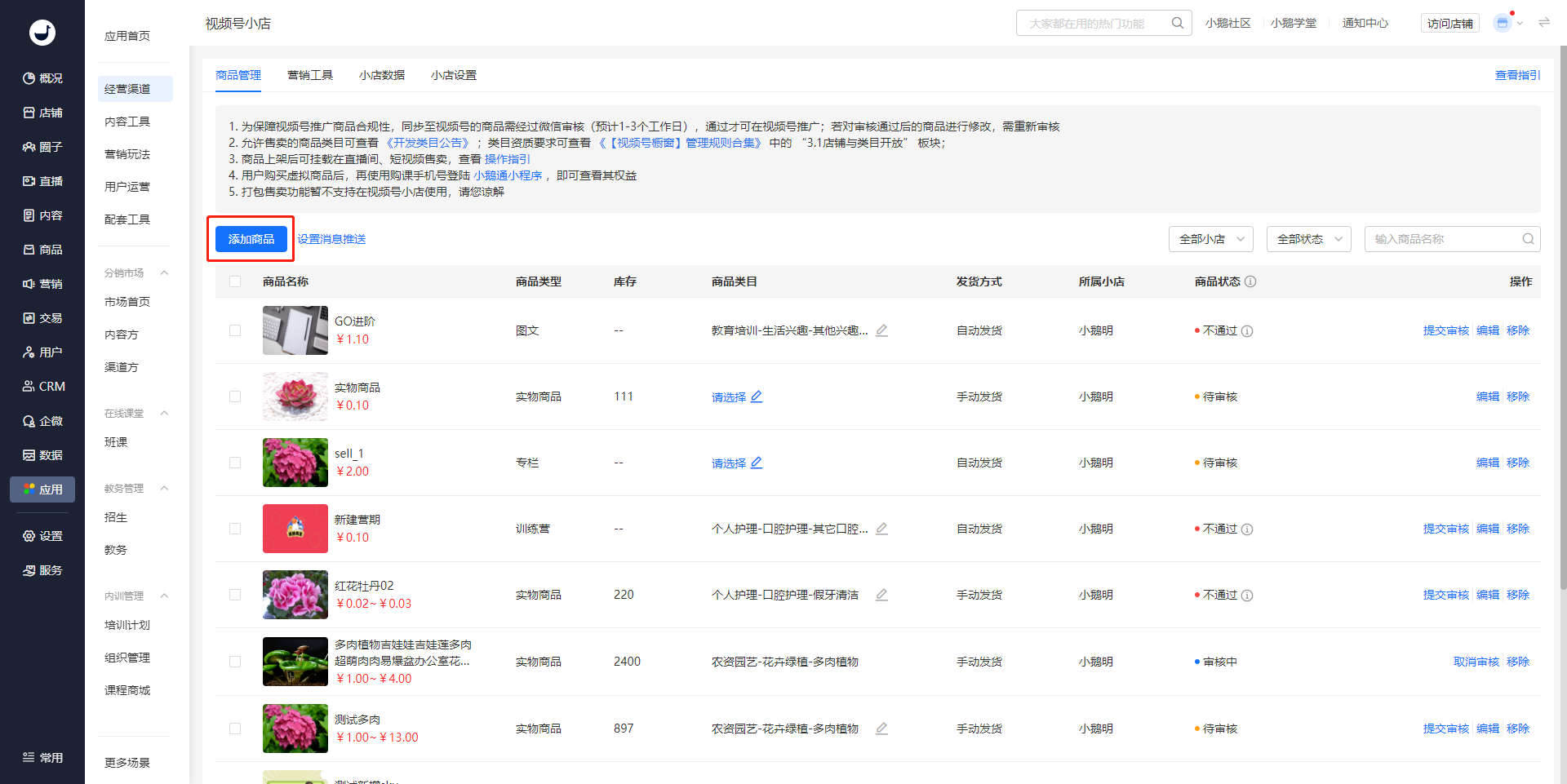Check the sell_1 row checkbox
Screen dimensions: 1567x784
(235, 463)
